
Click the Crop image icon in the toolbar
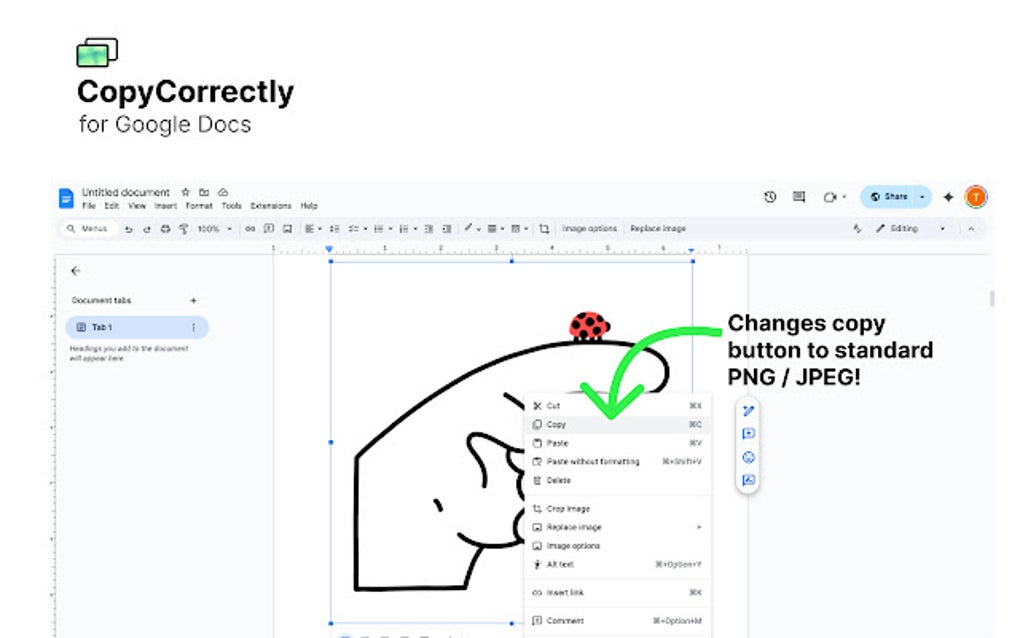(x=542, y=228)
